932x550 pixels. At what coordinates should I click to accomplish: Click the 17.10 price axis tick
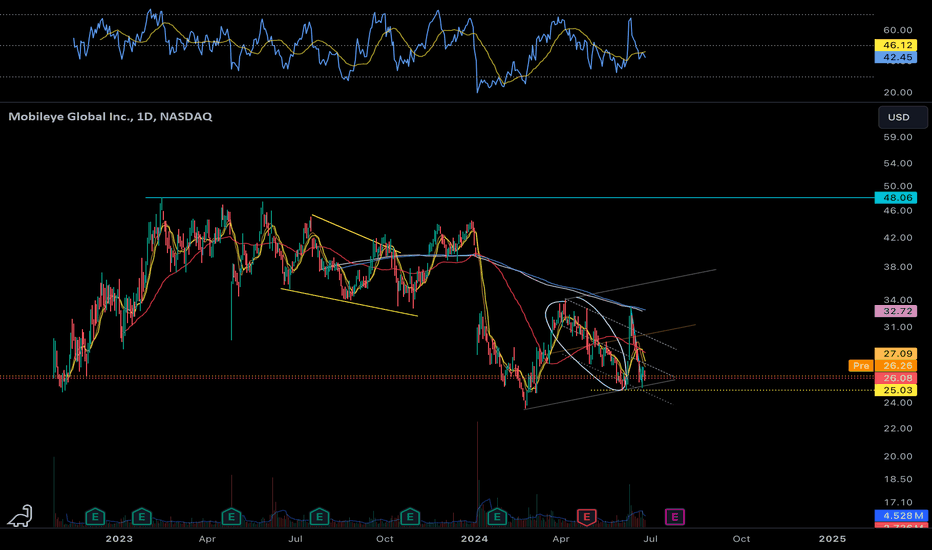(898, 502)
